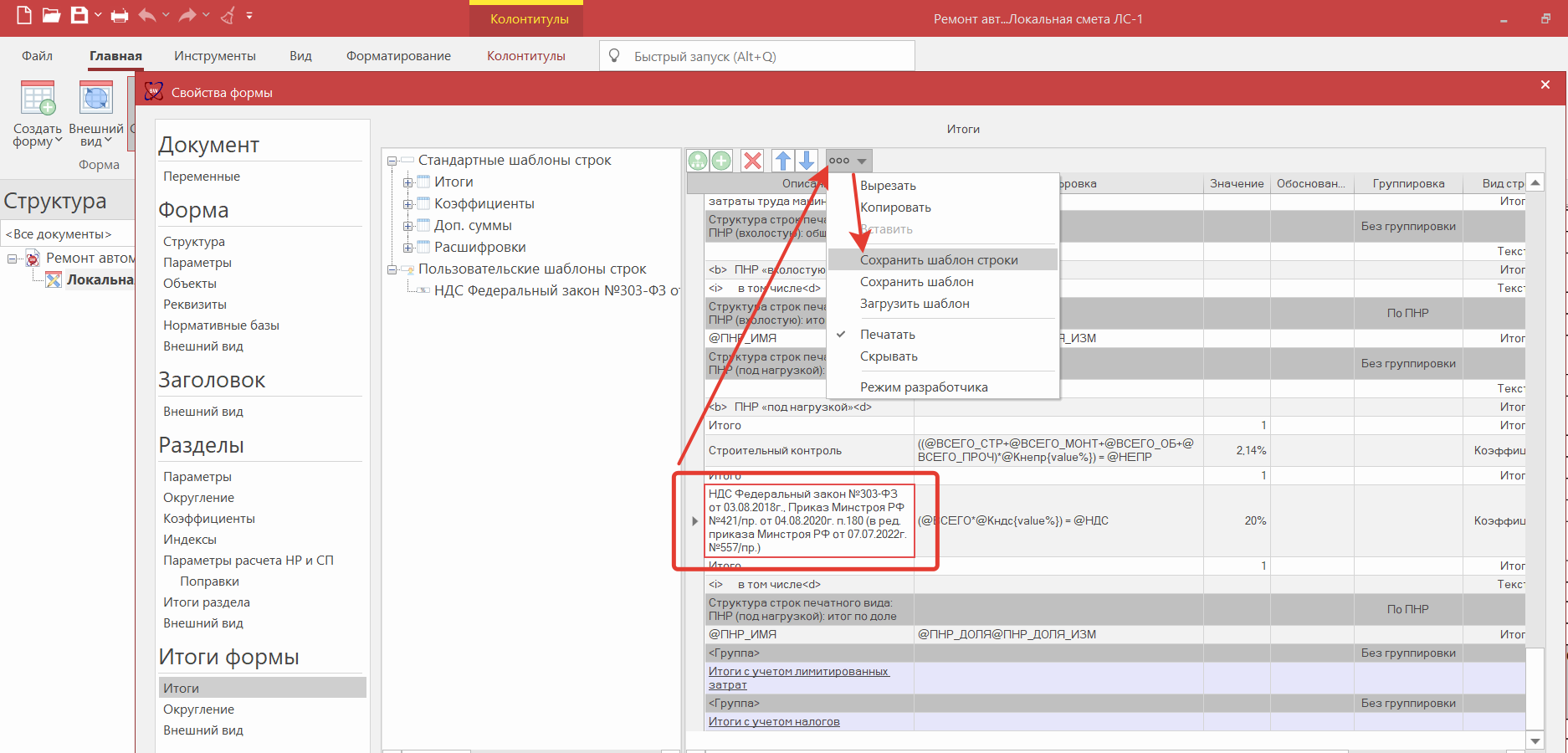The image size is (1568, 753).
Task: Click the Redo arrow icon
Action: click(188, 15)
